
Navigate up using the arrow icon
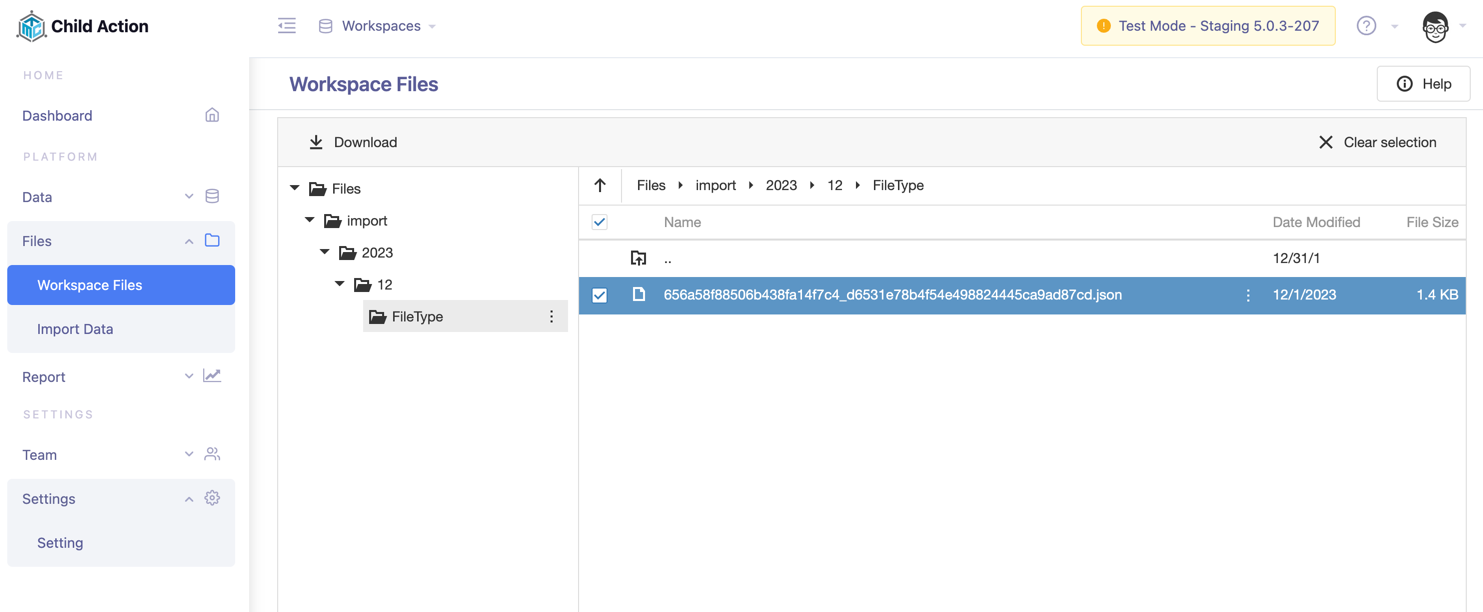599,185
